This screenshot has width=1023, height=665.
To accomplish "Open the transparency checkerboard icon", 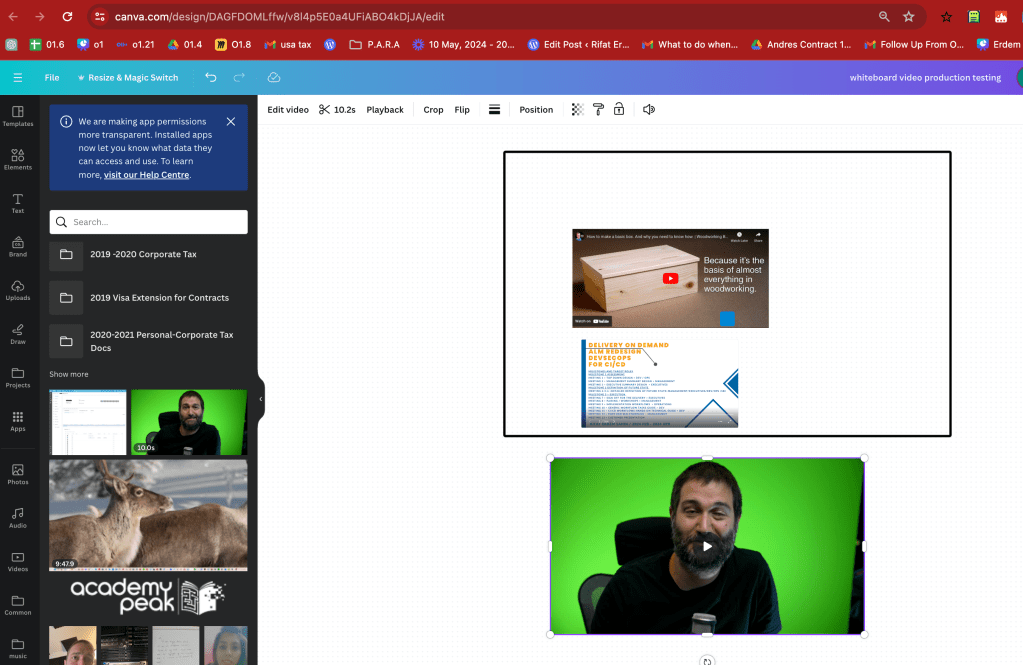I will [x=577, y=110].
